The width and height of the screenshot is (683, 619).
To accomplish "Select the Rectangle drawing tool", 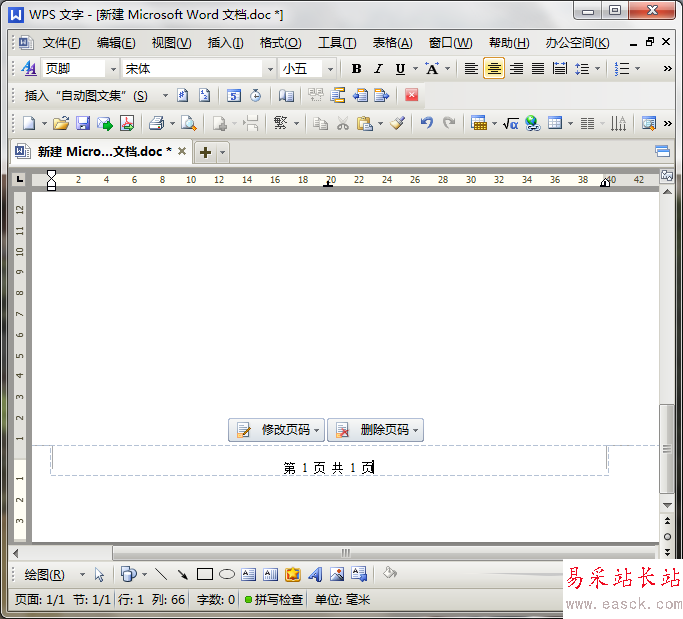I will (x=205, y=574).
